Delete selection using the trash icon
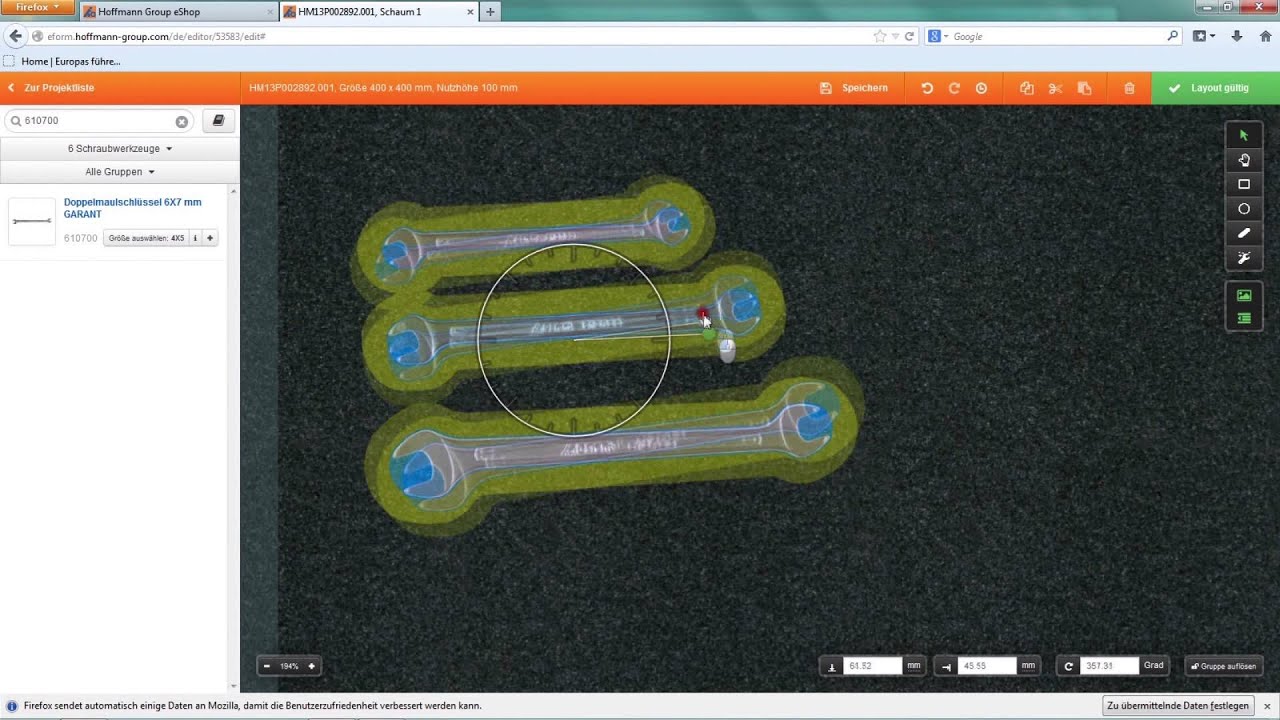The image size is (1280, 720). pos(1129,88)
